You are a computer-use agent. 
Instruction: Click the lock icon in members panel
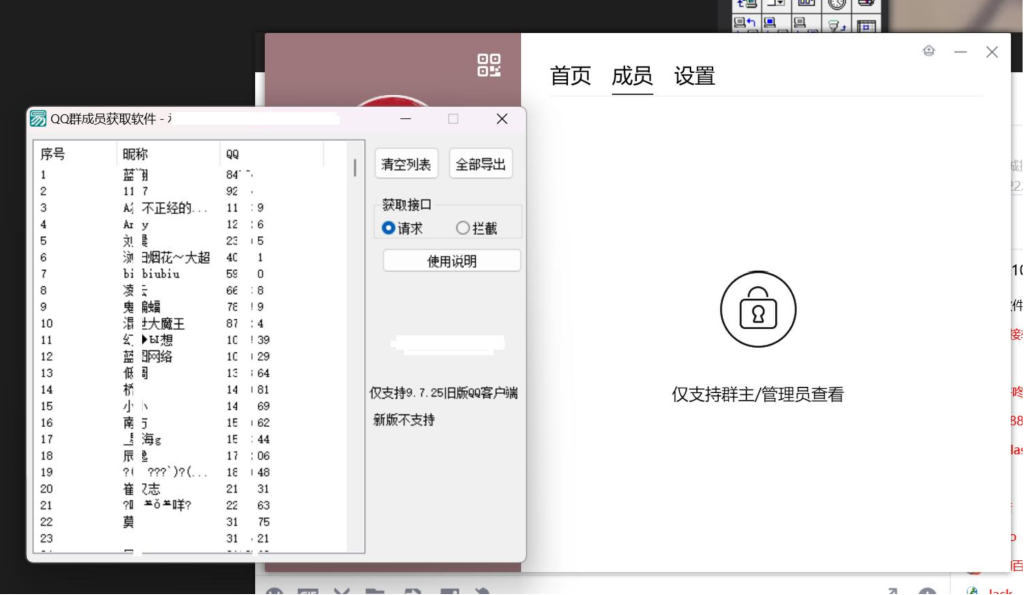(x=758, y=310)
